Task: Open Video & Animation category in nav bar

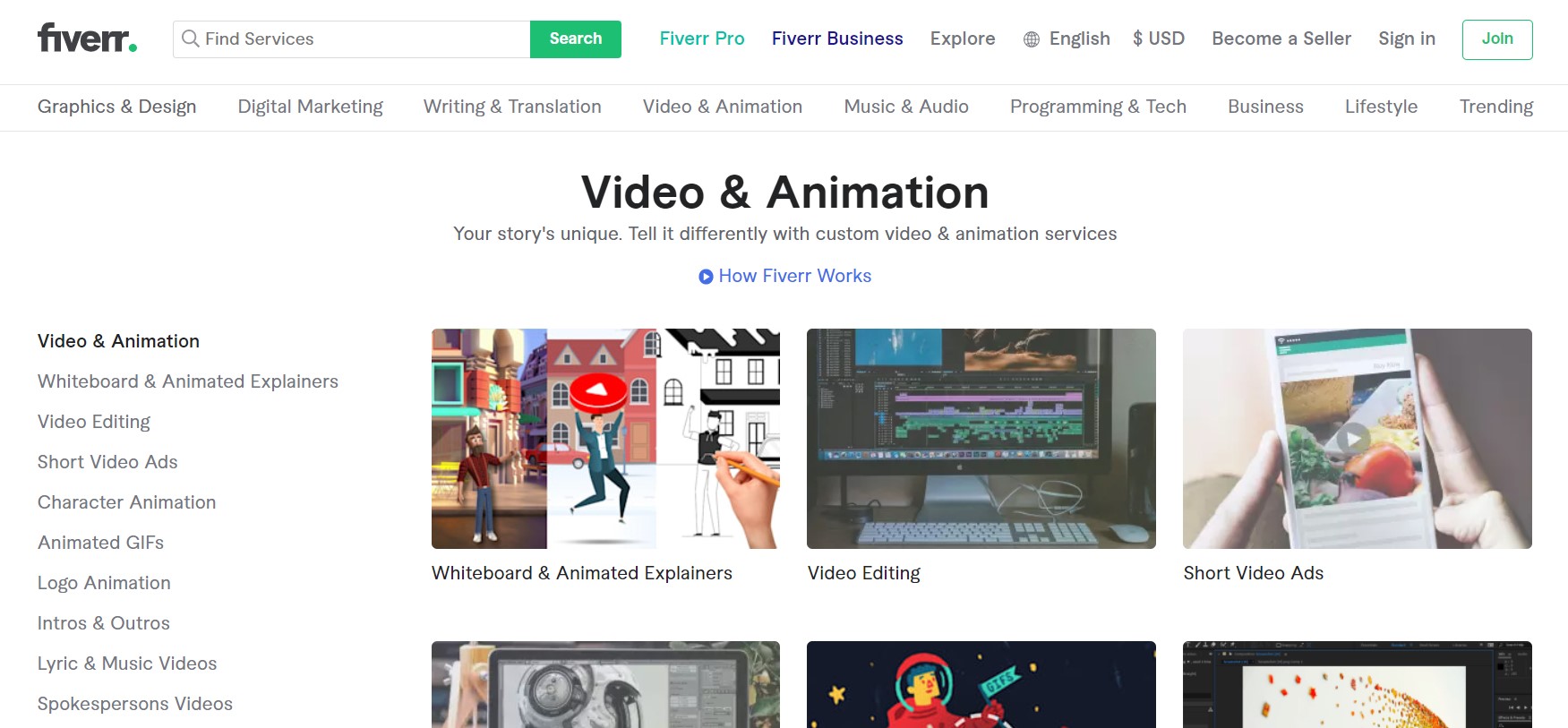Action: point(723,107)
